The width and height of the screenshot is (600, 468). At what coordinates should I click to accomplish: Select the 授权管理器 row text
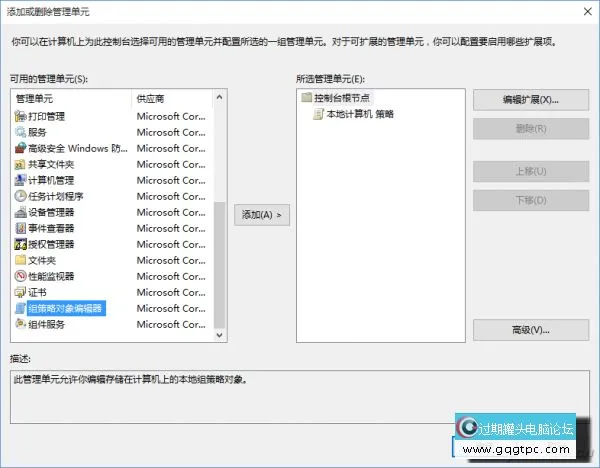(x=51, y=245)
